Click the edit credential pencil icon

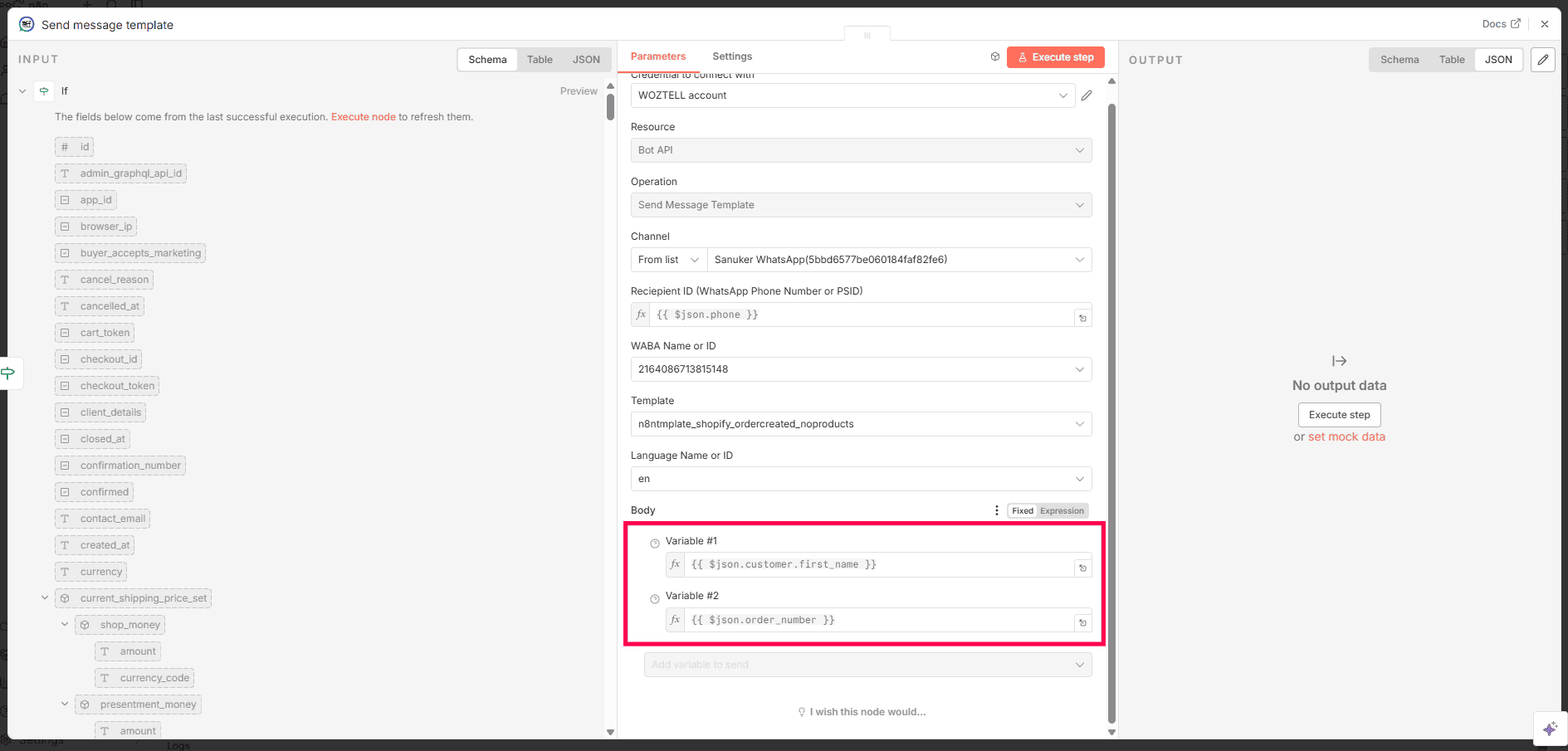click(1086, 95)
